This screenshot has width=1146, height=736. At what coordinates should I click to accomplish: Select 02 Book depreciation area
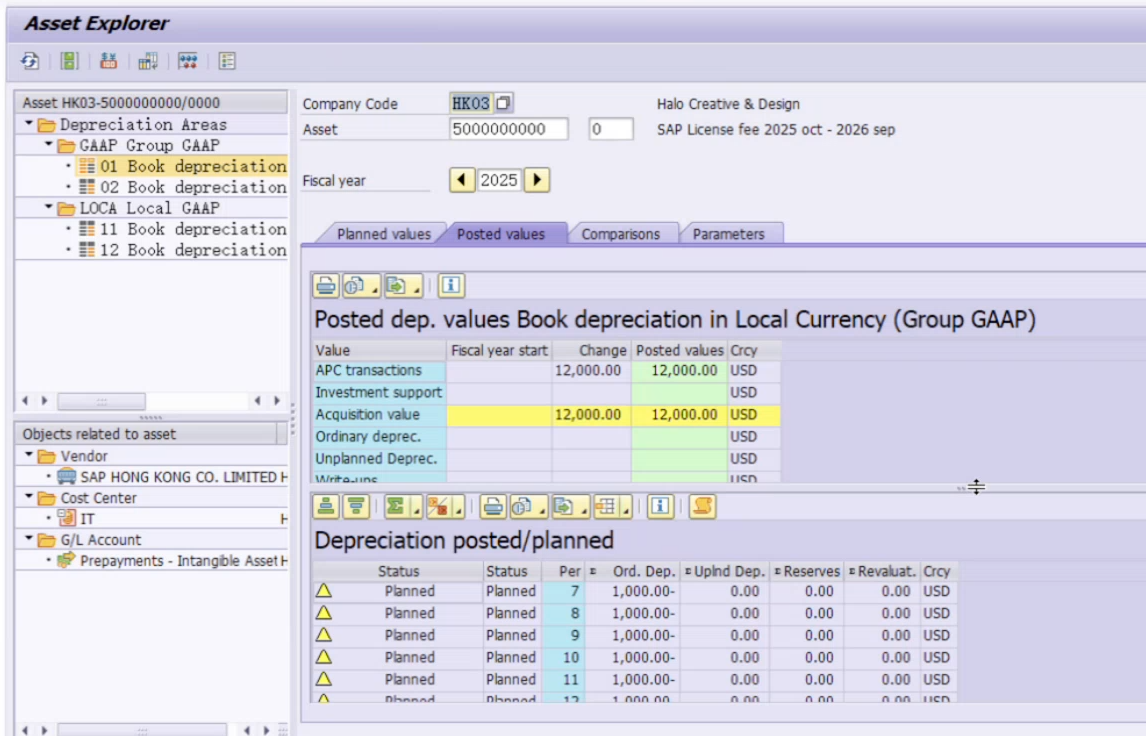[x=192, y=187]
